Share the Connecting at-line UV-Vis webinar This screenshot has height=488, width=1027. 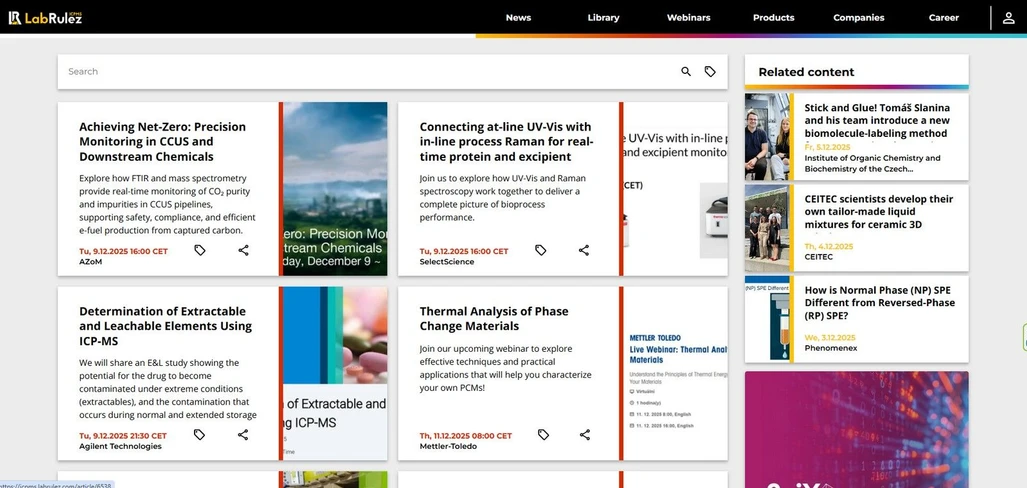(584, 250)
